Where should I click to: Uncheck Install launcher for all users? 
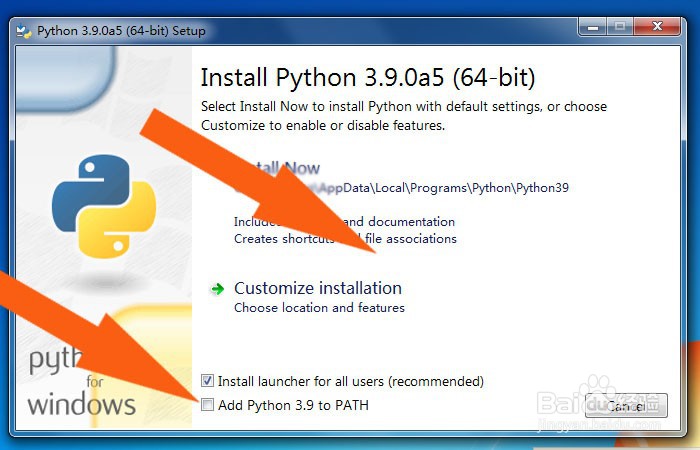[207, 380]
